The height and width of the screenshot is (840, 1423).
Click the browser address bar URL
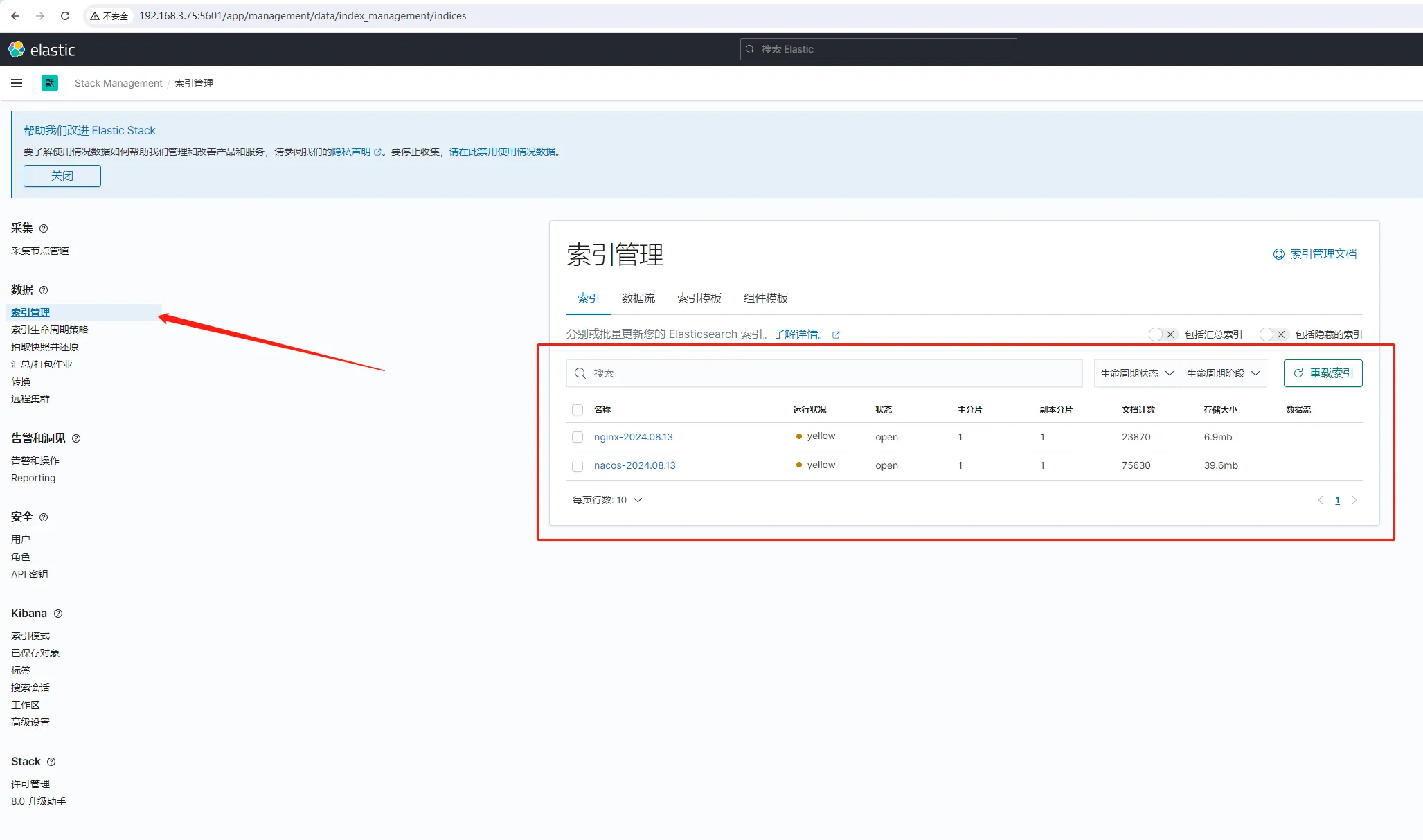(x=303, y=16)
